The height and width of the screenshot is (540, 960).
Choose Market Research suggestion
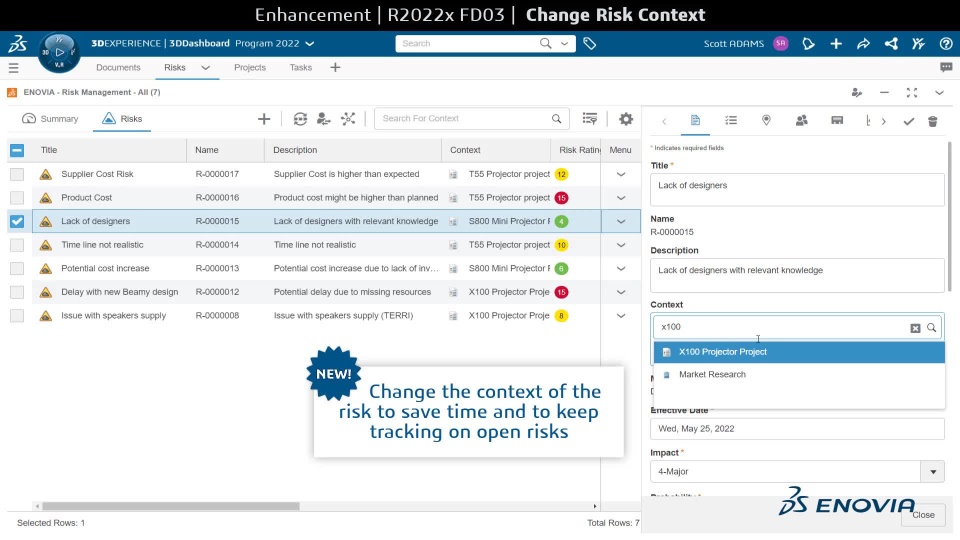pyautogui.click(x=799, y=374)
